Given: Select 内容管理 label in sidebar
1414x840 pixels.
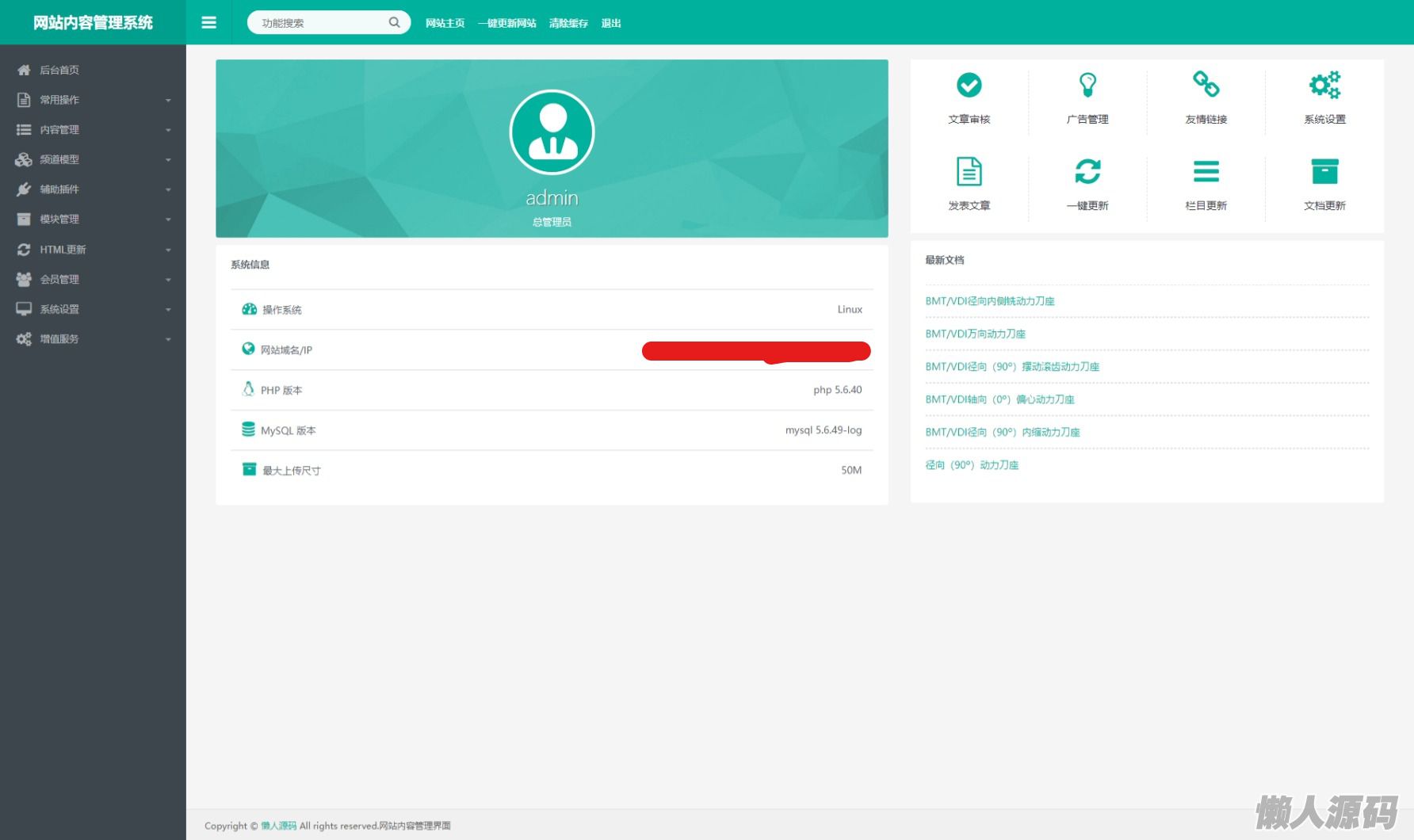Looking at the screenshot, I should pyautogui.click(x=59, y=130).
